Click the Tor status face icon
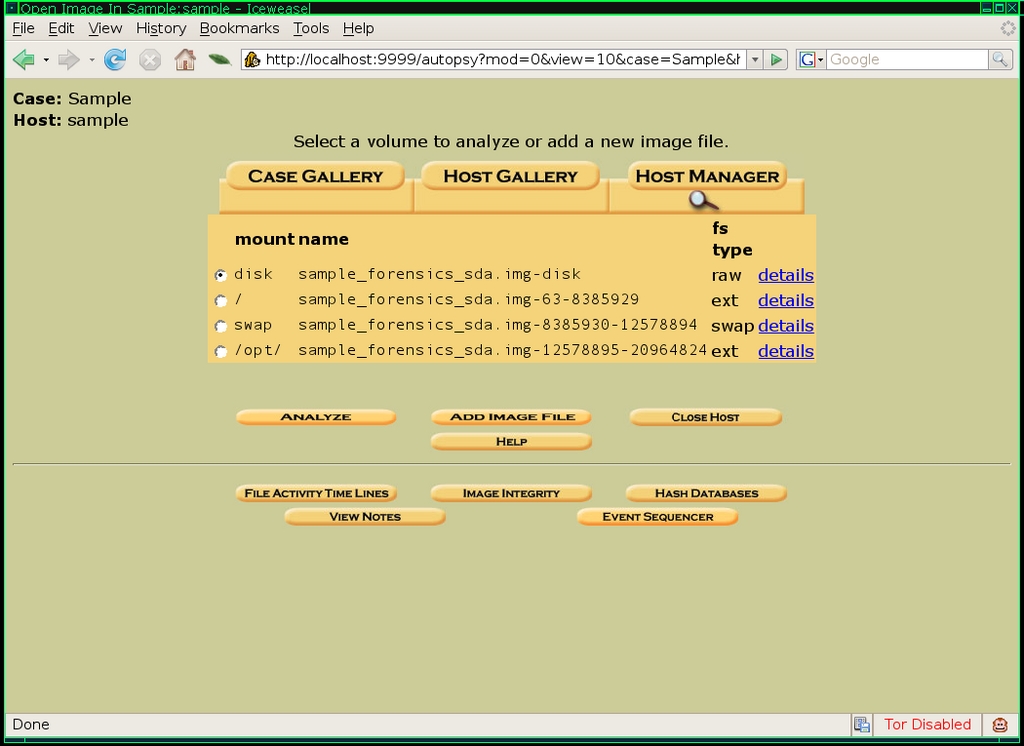 pos(1000,725)
